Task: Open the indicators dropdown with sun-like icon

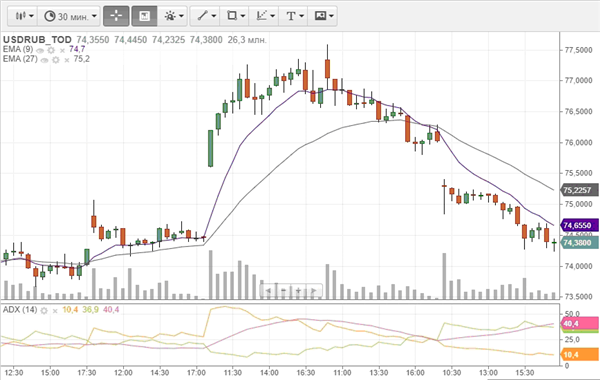Action: tap(173, 16)
